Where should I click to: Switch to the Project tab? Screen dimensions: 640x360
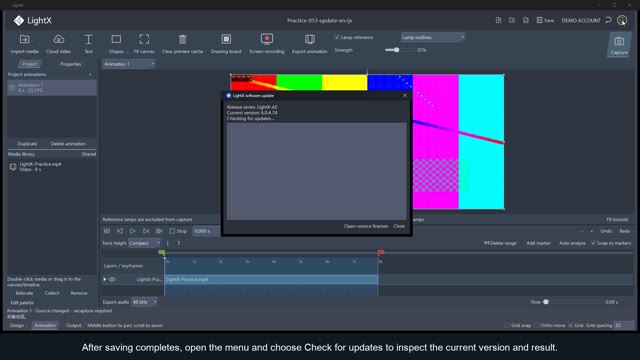click(29, 64)
